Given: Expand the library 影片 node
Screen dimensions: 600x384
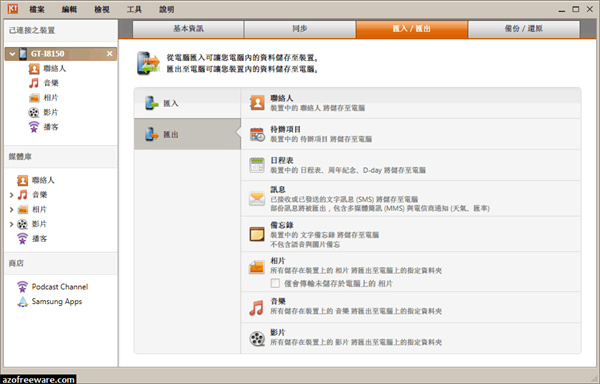Looking at the screenshot, I should [11, 224].
